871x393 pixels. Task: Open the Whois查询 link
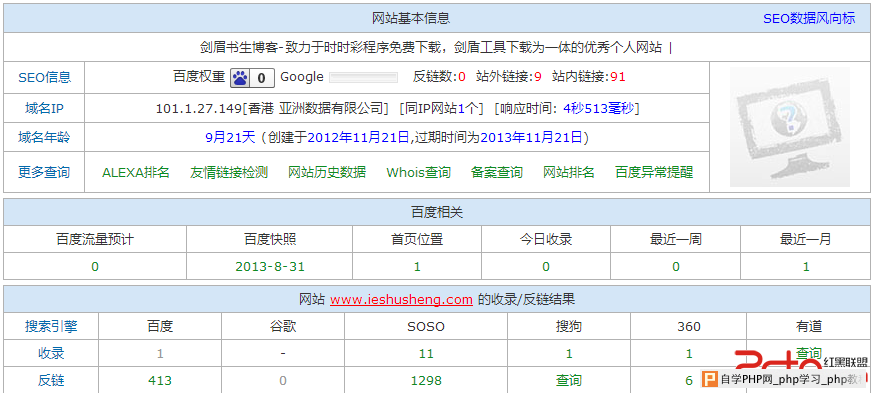tap(418, 172)
